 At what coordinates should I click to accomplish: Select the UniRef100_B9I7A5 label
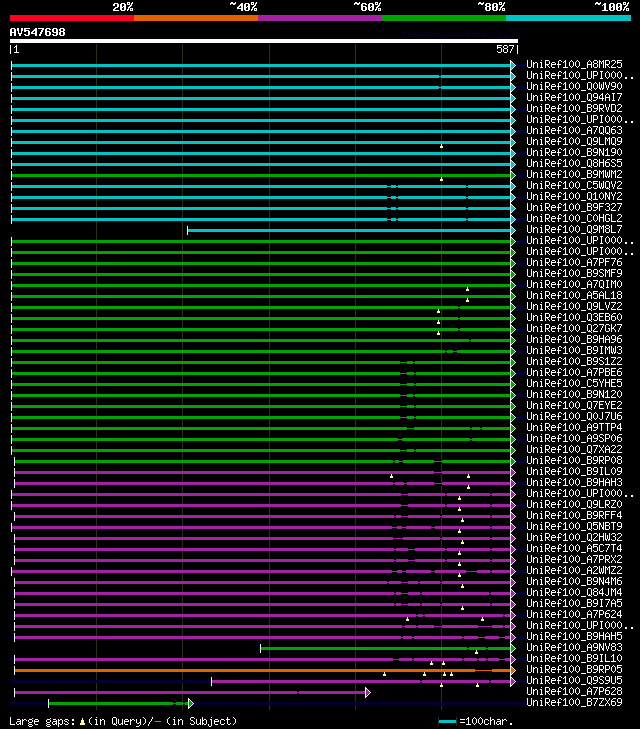point(574,603)
